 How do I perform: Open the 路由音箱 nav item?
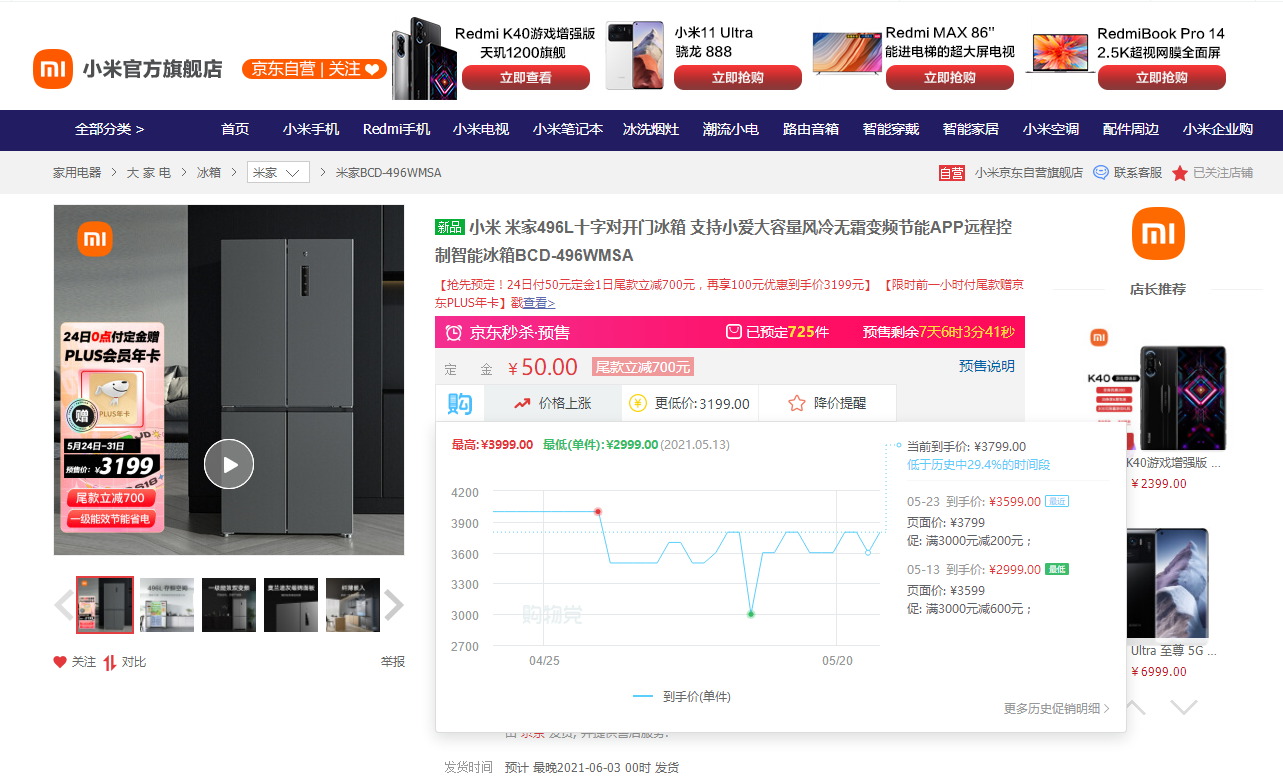pyautogui.click(x=811, y=130)
